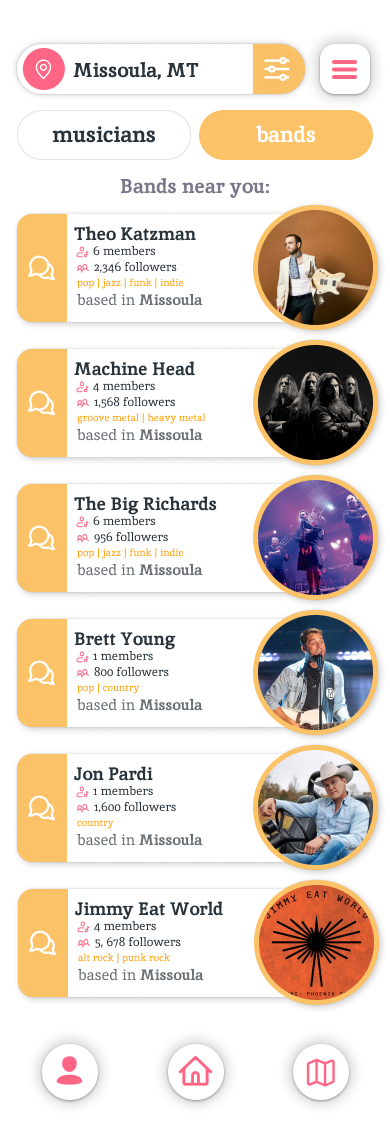The image size is (390, 1121).
Task: Start chat with Jimmy Eat World
Action: [42, 943]
